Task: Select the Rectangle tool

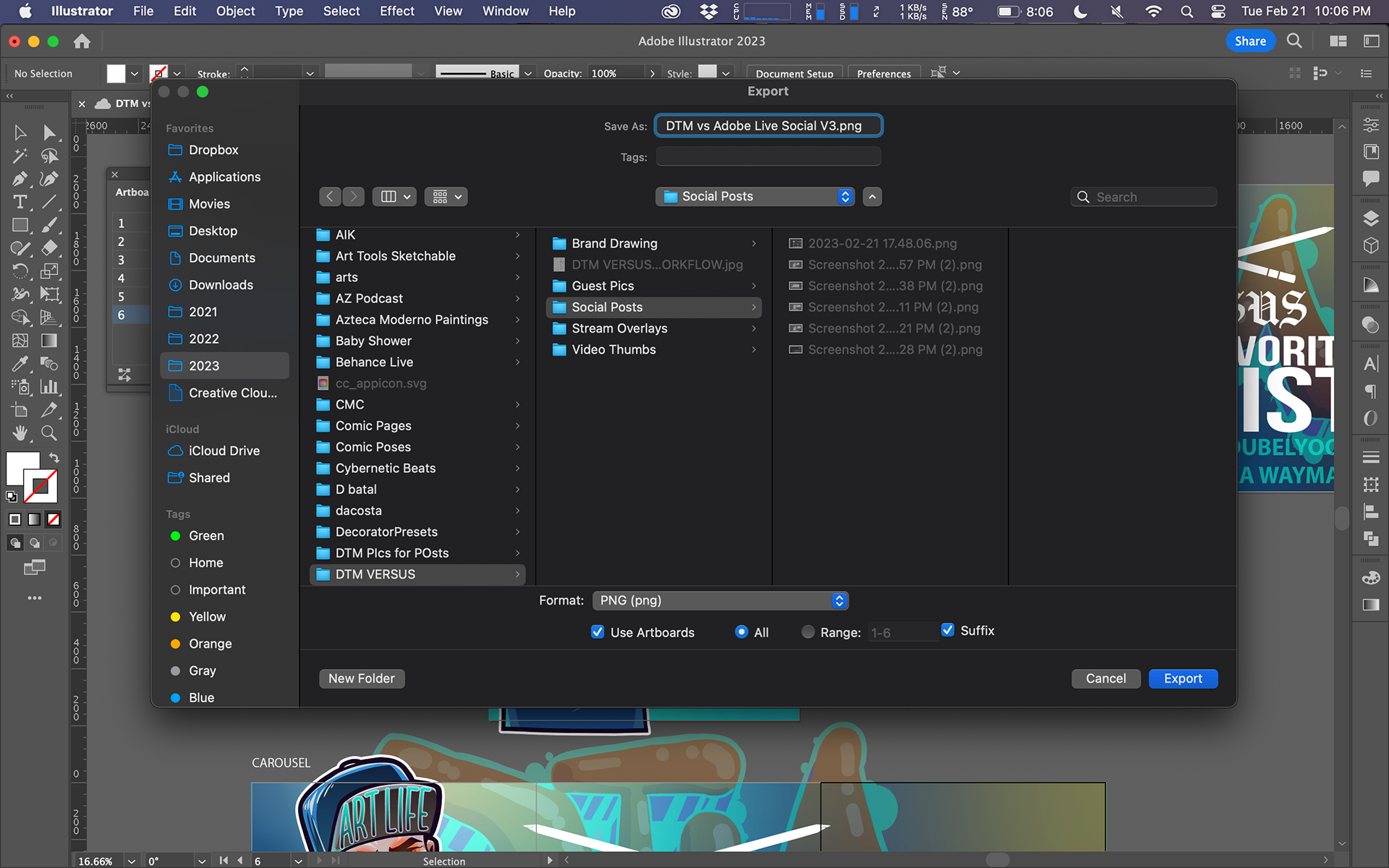Action: pyautogui.click(x=20, y=225)
